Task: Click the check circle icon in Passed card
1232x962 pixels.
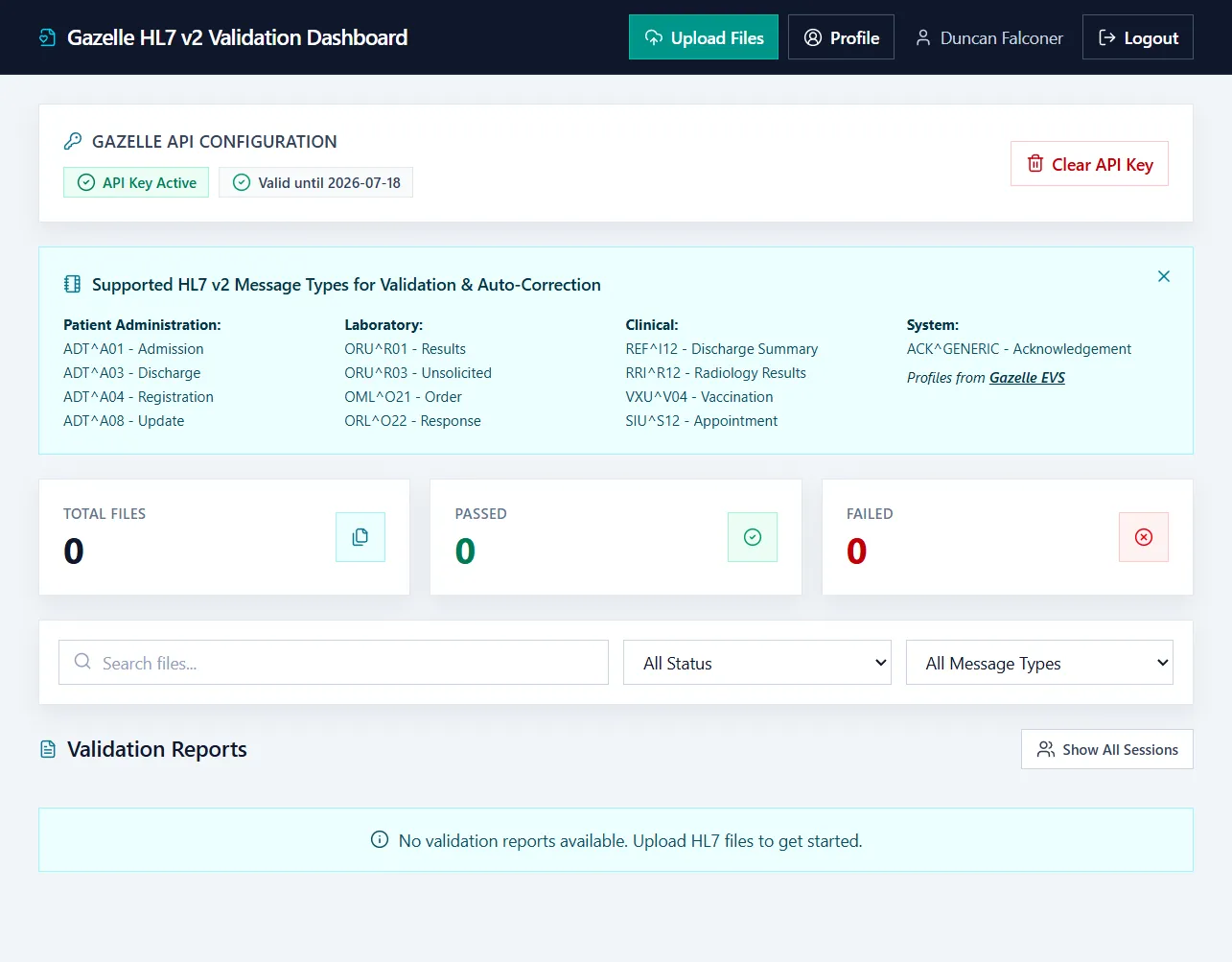Action: click(x=753, y=537)
